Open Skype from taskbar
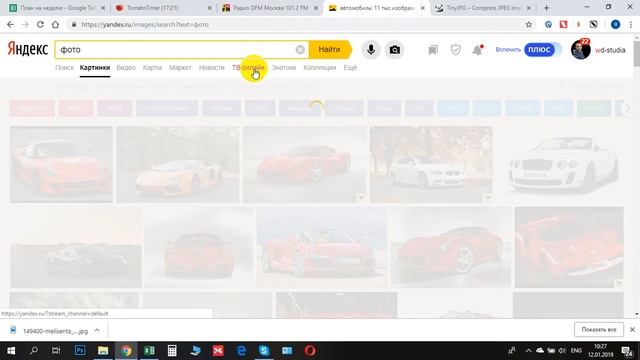Screen dimensions: 640x360 [264, 351]
